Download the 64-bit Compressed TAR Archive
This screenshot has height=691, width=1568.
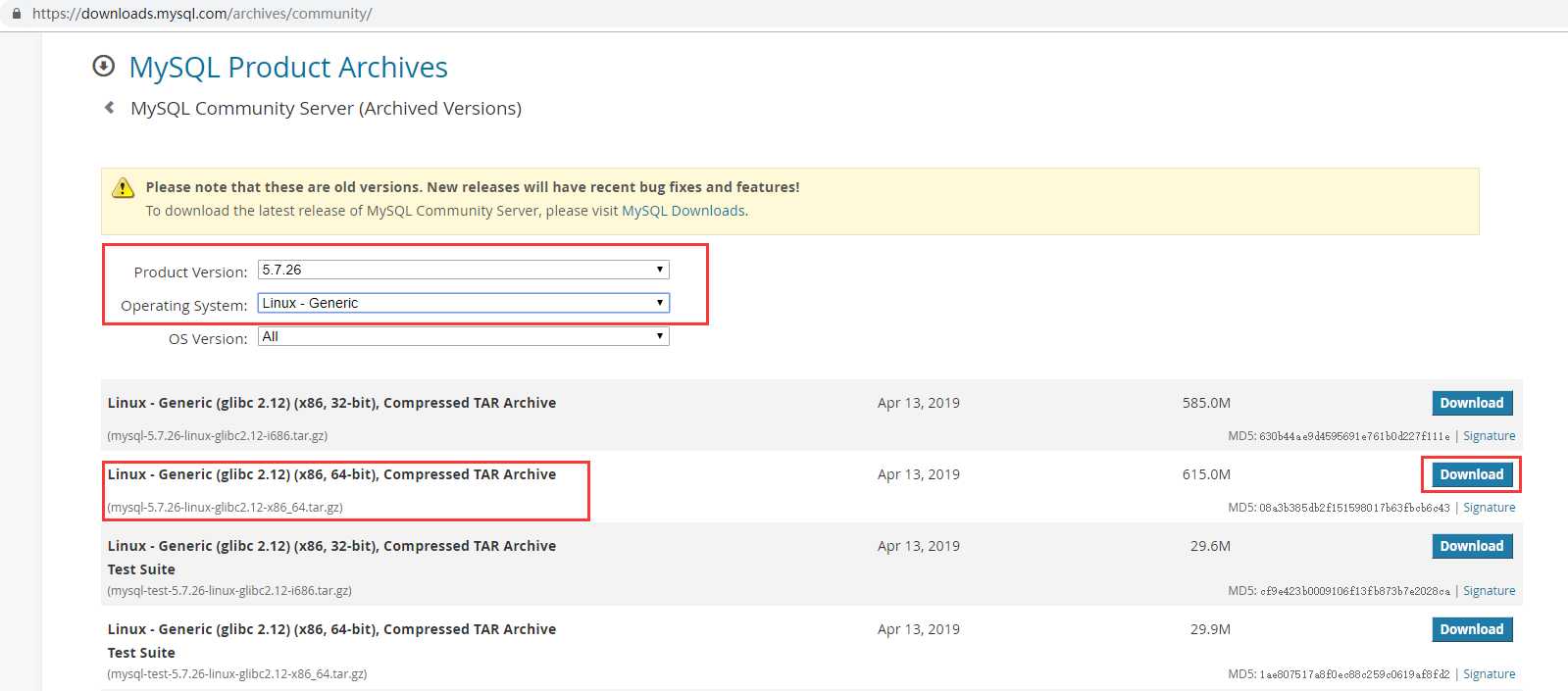[1471, 474]
